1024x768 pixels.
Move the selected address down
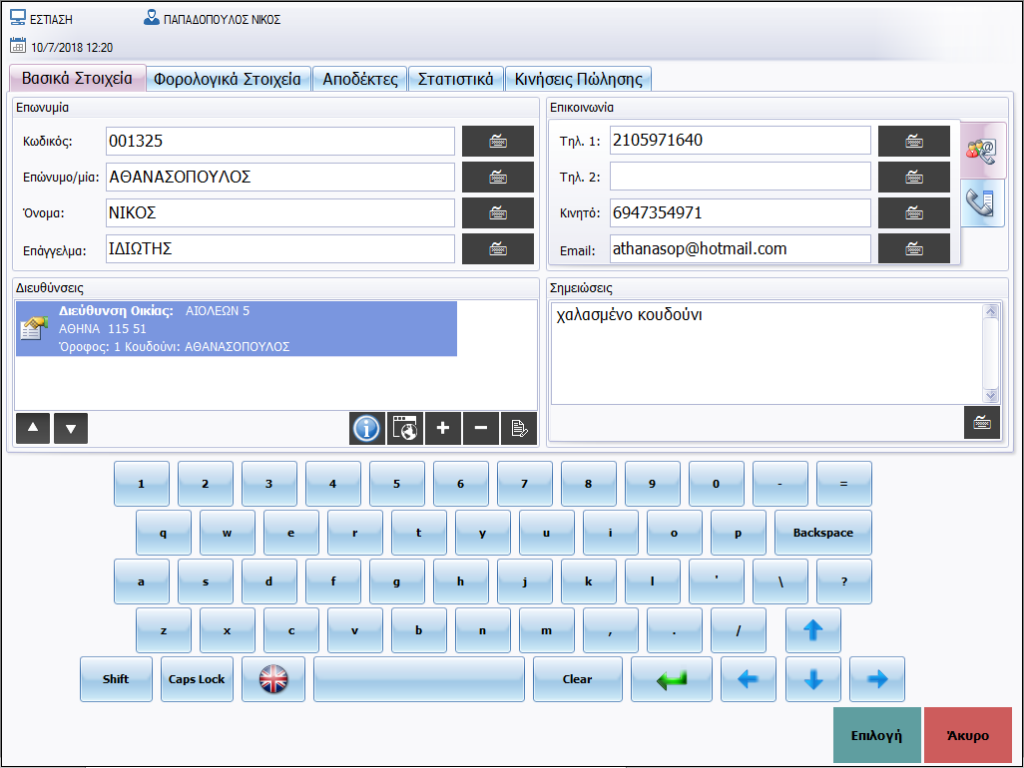[71, 428]
